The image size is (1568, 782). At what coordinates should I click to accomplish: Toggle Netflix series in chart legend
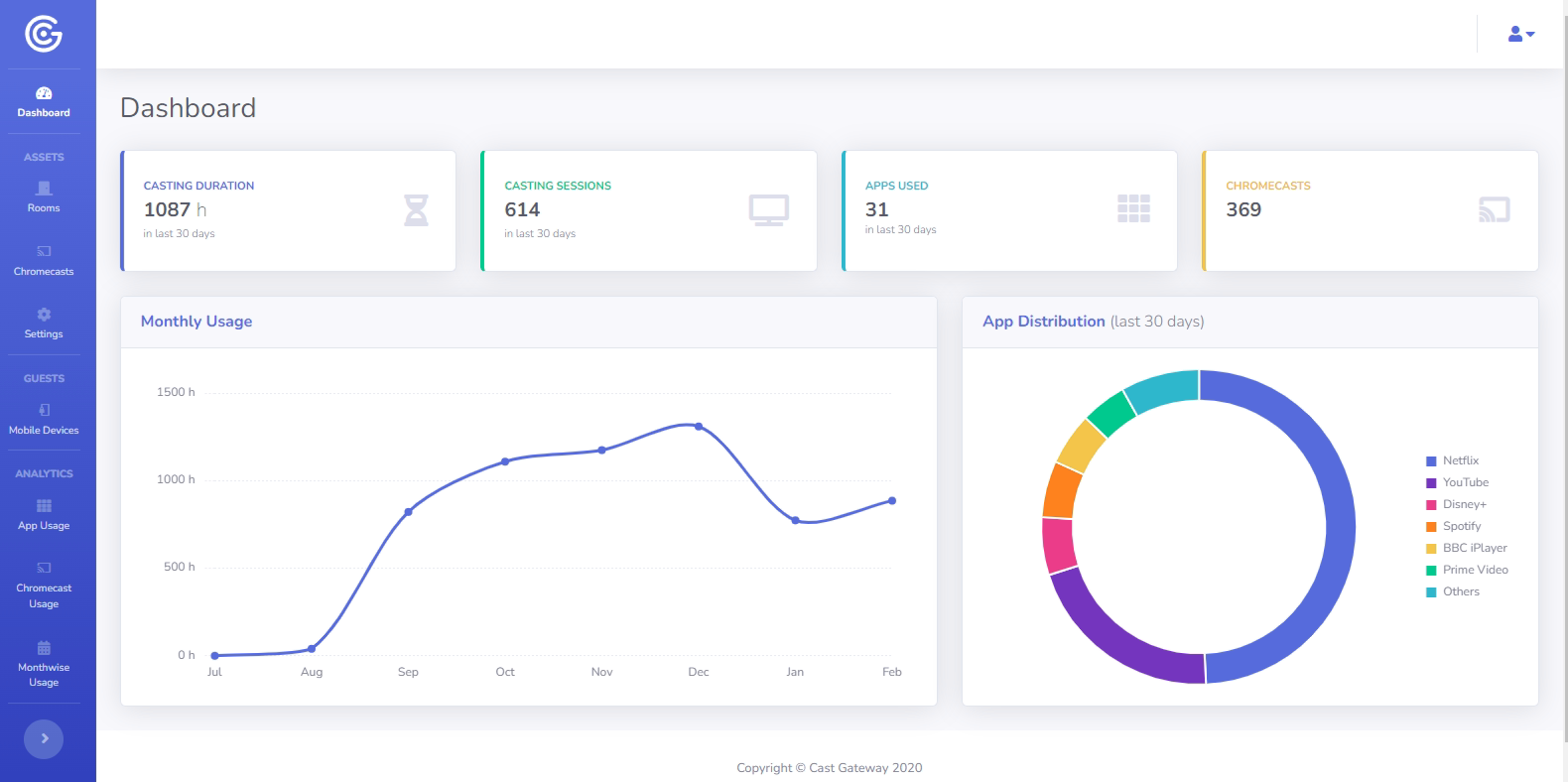click(1460, 460)
